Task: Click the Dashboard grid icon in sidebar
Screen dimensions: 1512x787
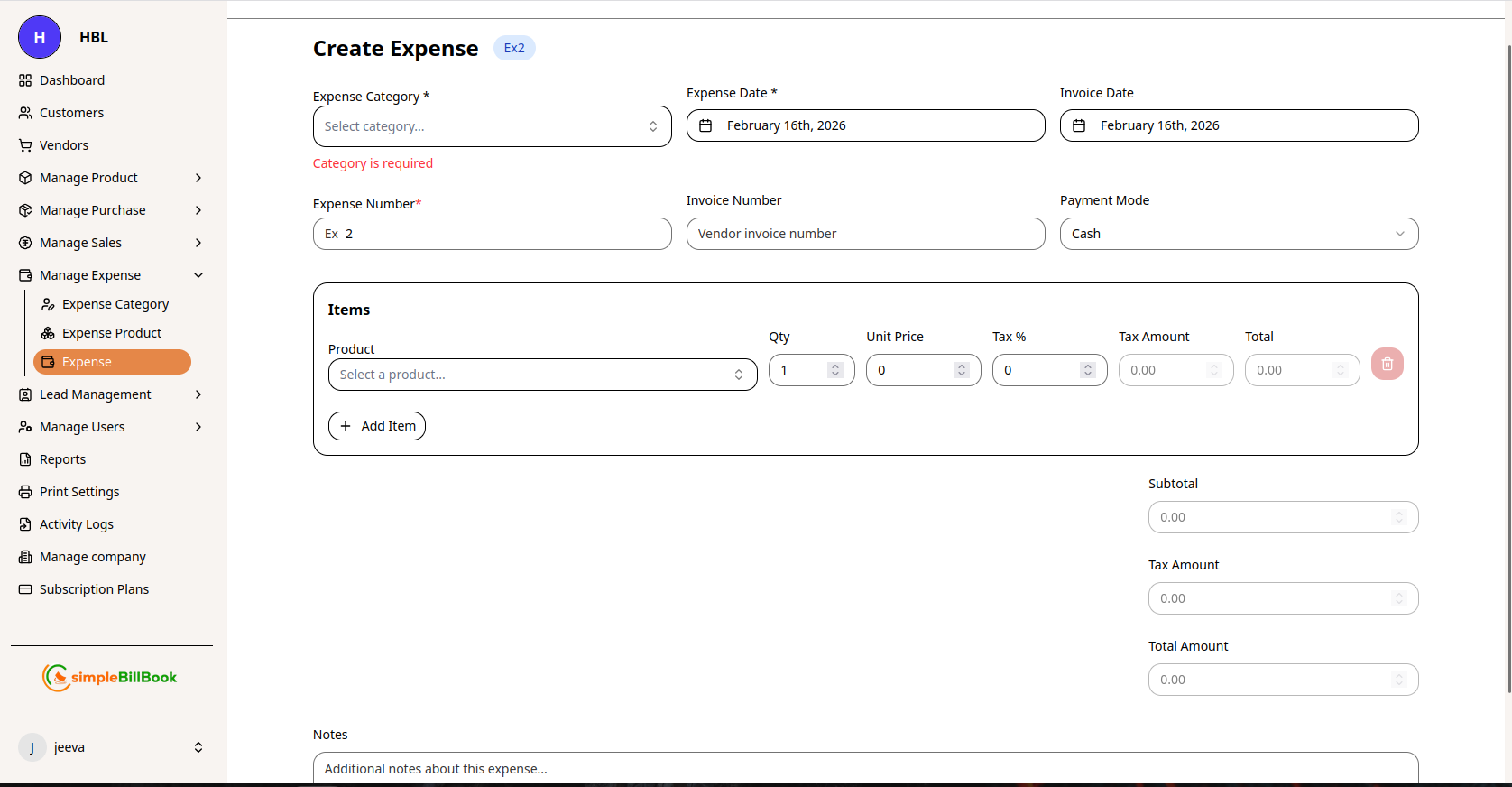Action: tap(25, 80)
